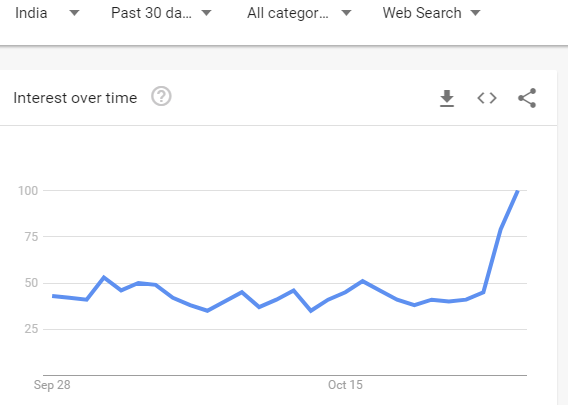The width and height of the screenshot is (568, 405).
Task: Select the Past 30 days time range
Action: 151,13
